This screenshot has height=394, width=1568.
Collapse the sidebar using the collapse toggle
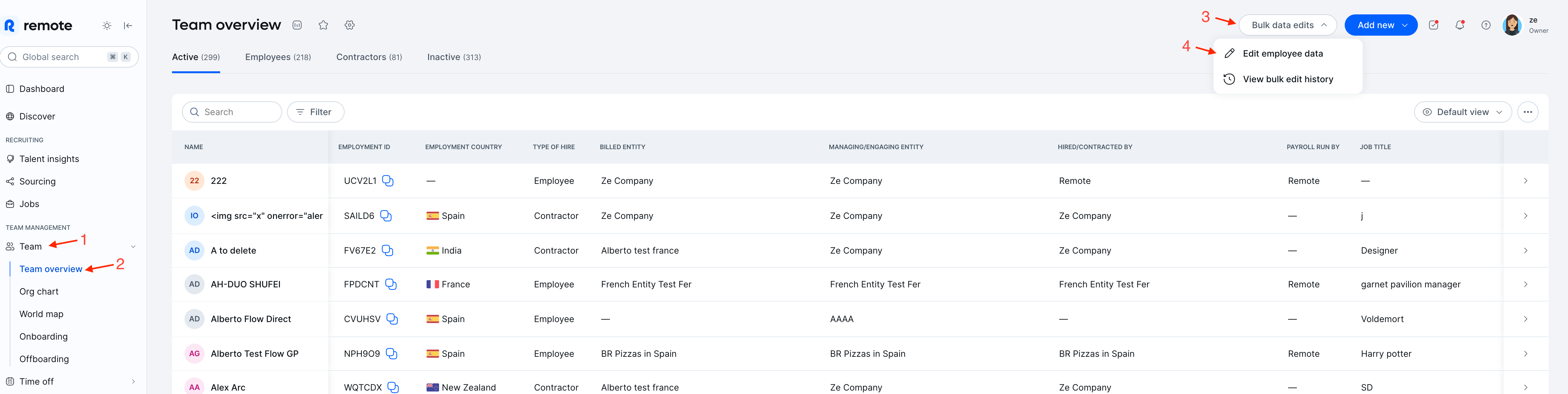pos(128,26)
